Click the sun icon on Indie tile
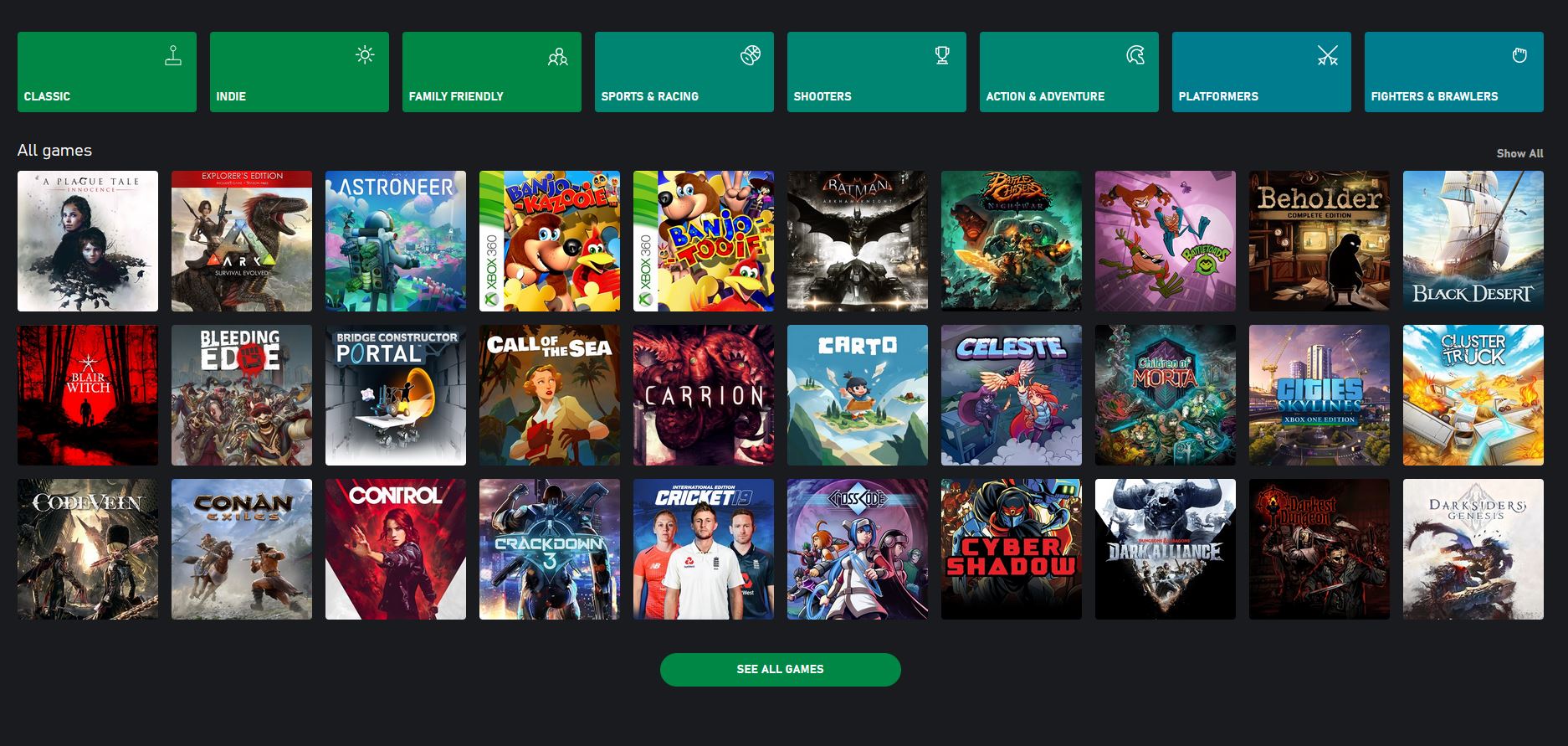Screen dimensions: 1568x746 click(365, 56)
